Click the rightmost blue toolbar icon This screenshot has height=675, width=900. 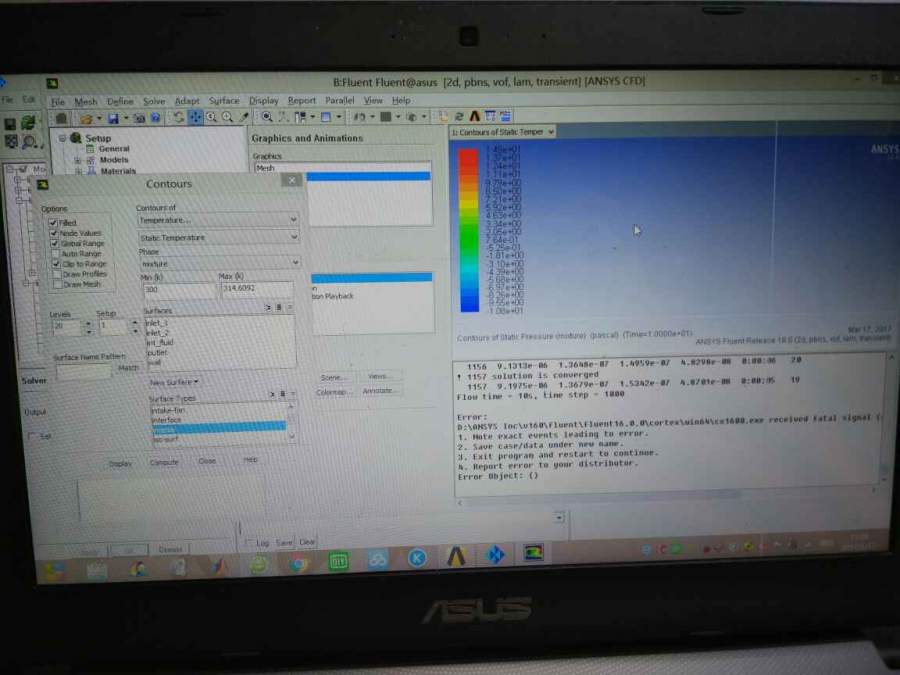506,117
